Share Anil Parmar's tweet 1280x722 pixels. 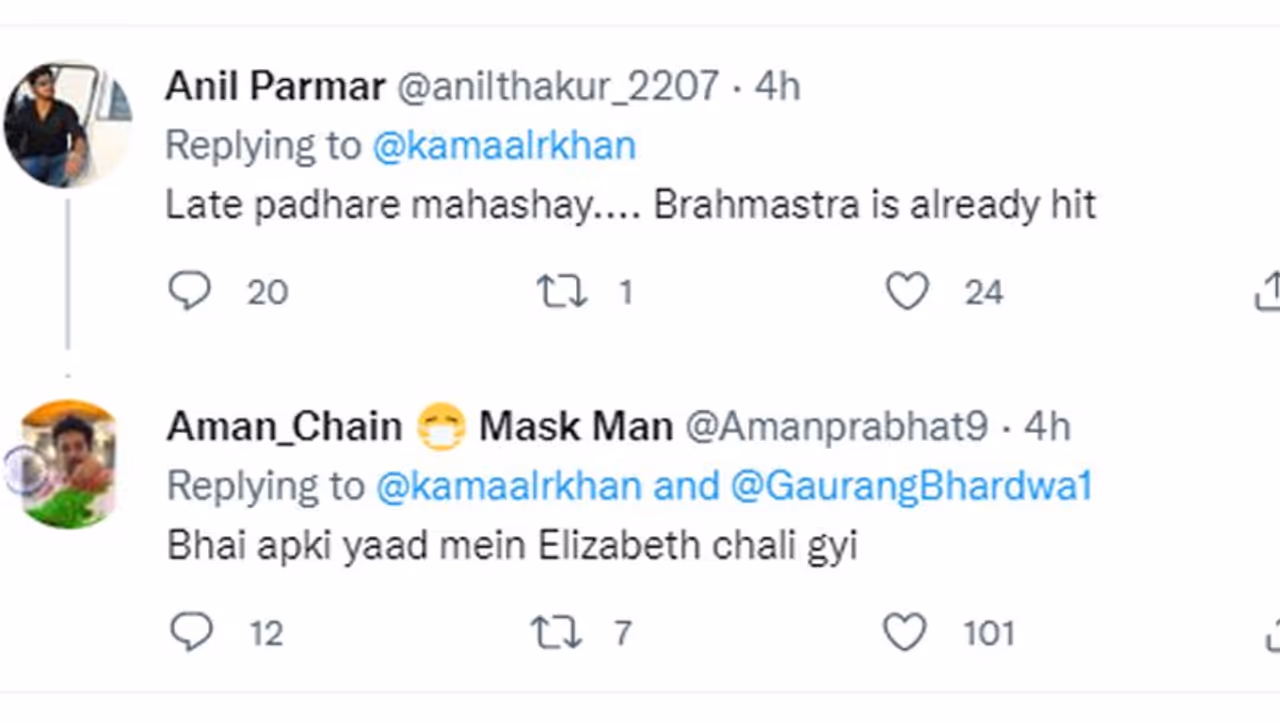pos(1268,292)
